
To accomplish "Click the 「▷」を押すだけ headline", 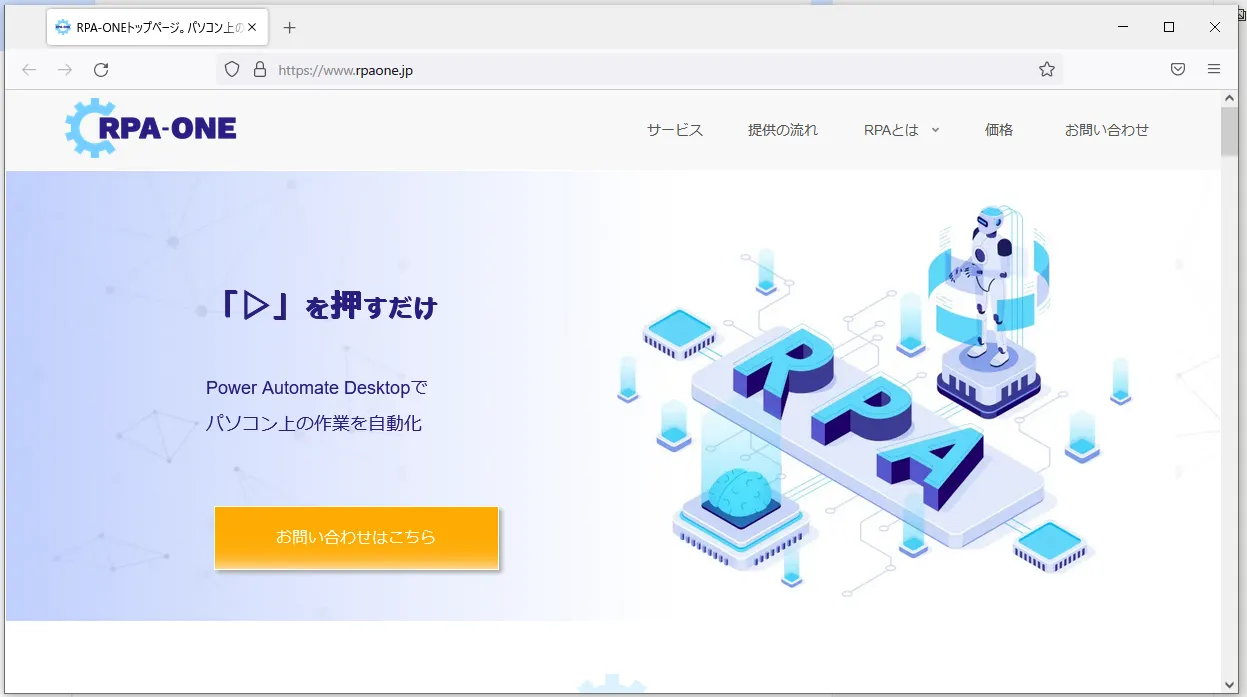I will (x=328, y=305).
